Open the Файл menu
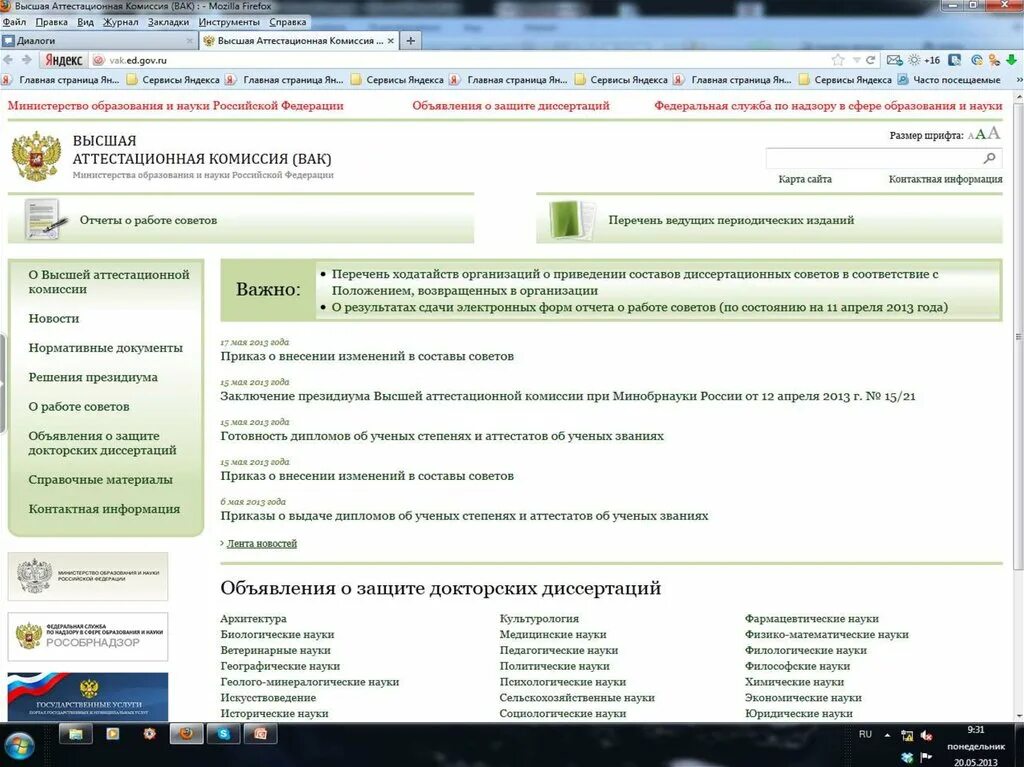1024x767 pixels. pyautogui.click(x=14, y=22)
